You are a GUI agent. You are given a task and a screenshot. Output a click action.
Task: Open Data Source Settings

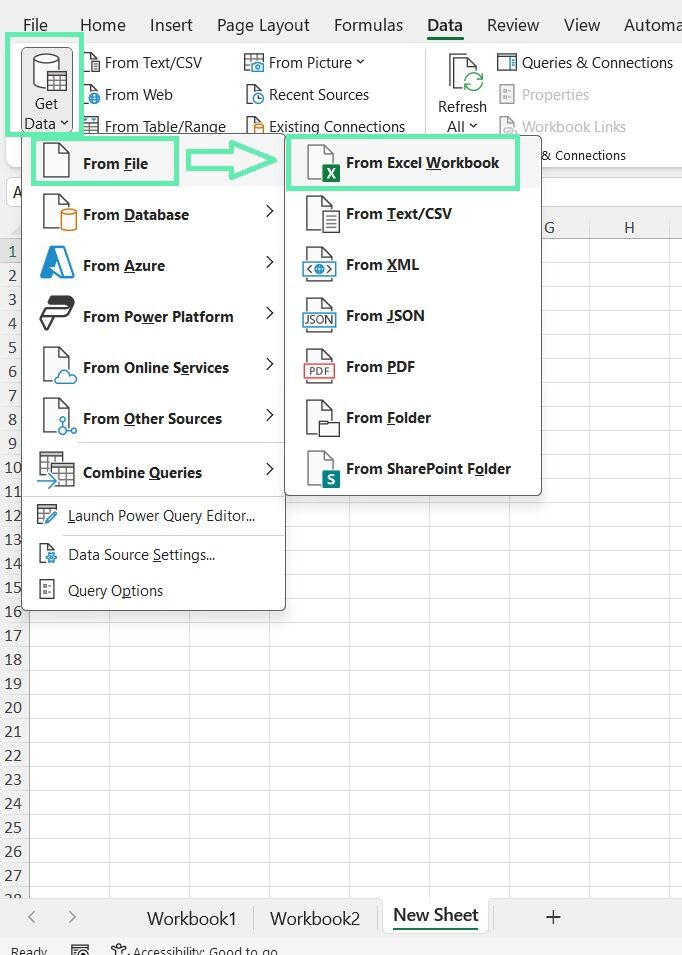153,554
